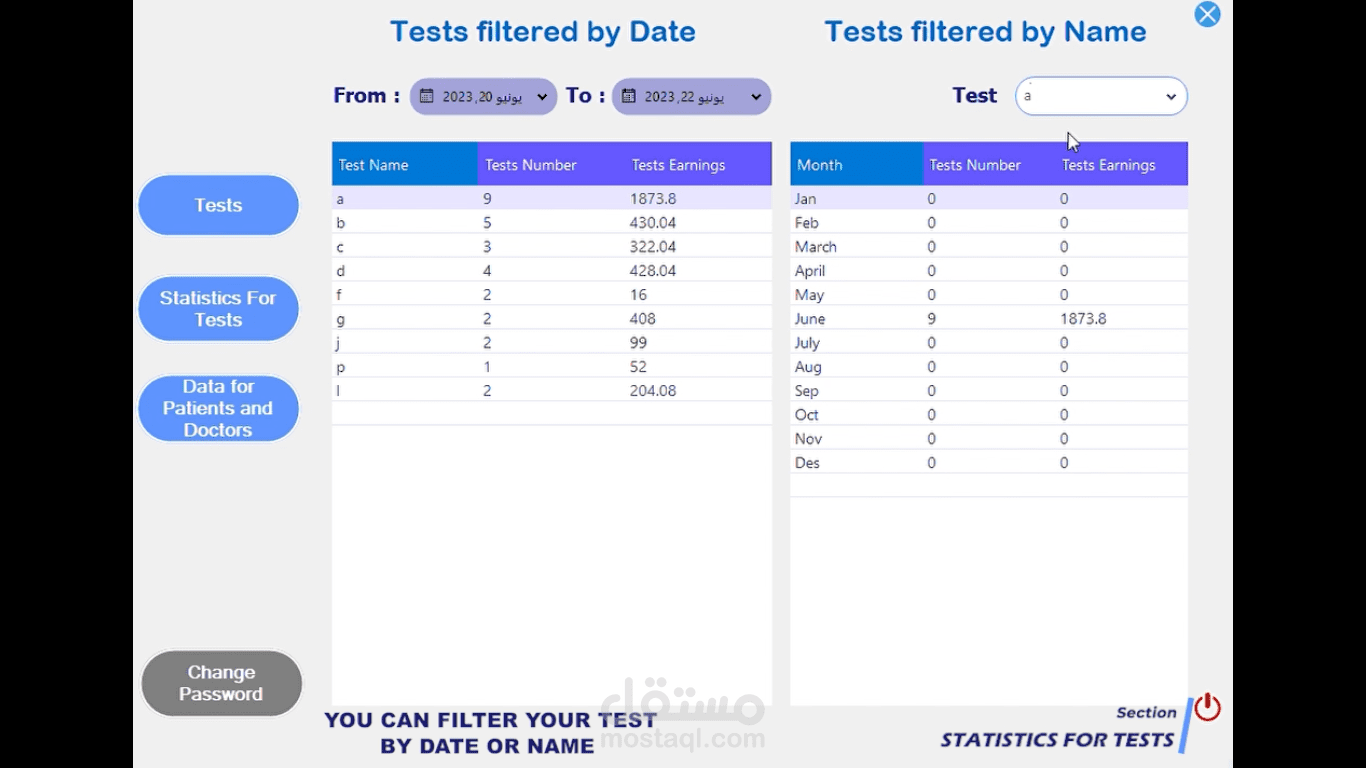Viewport: 1366px width, 768px height.
Task: Click the From date calendar icon
Action: pyautogui.click(x=427, y=96)
